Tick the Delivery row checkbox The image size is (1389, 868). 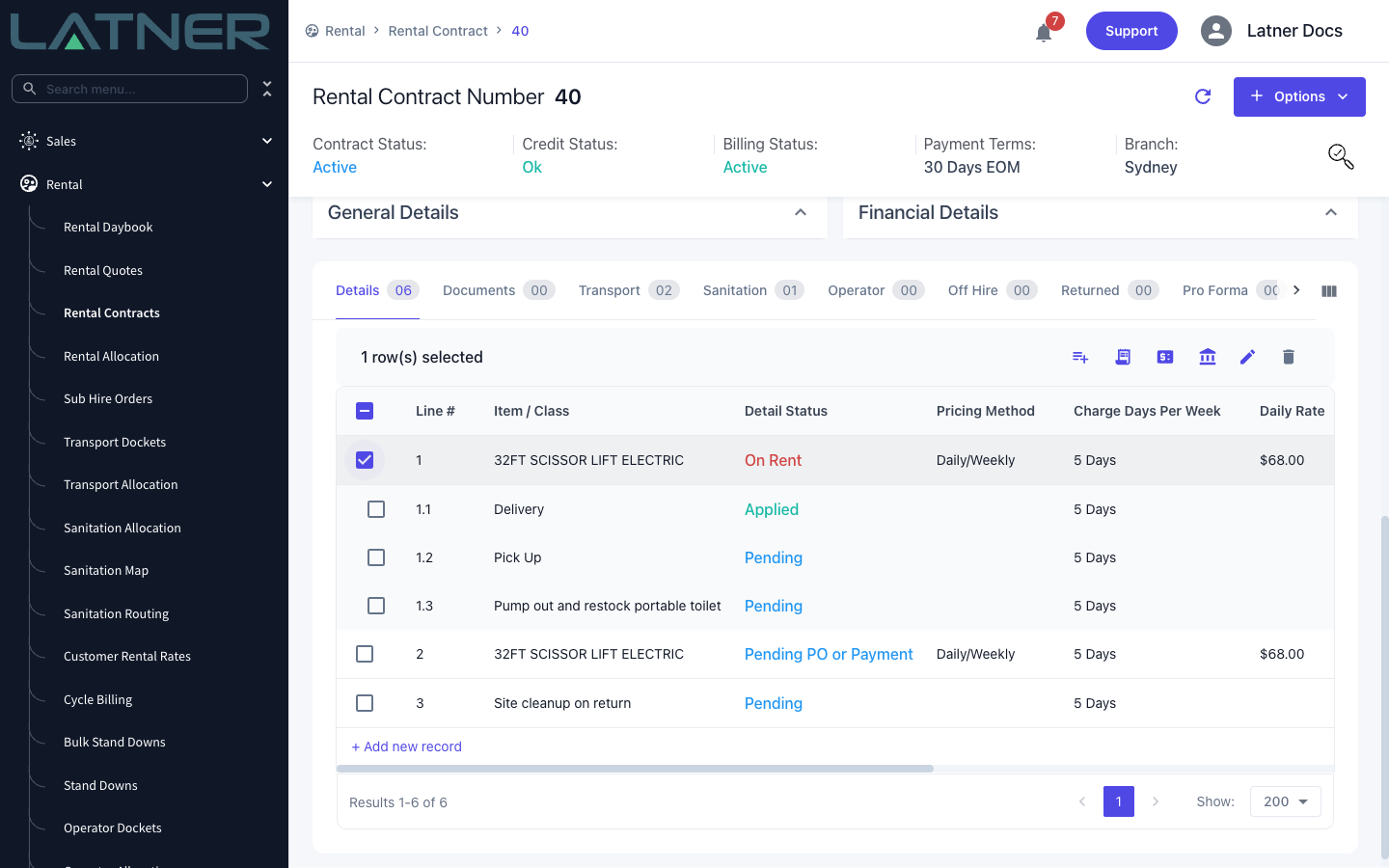click(x=376, y=509)
